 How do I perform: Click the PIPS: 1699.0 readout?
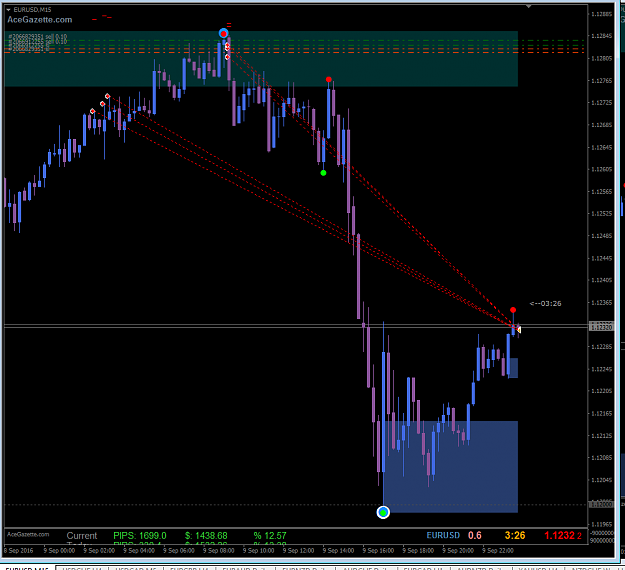(140, 536)
